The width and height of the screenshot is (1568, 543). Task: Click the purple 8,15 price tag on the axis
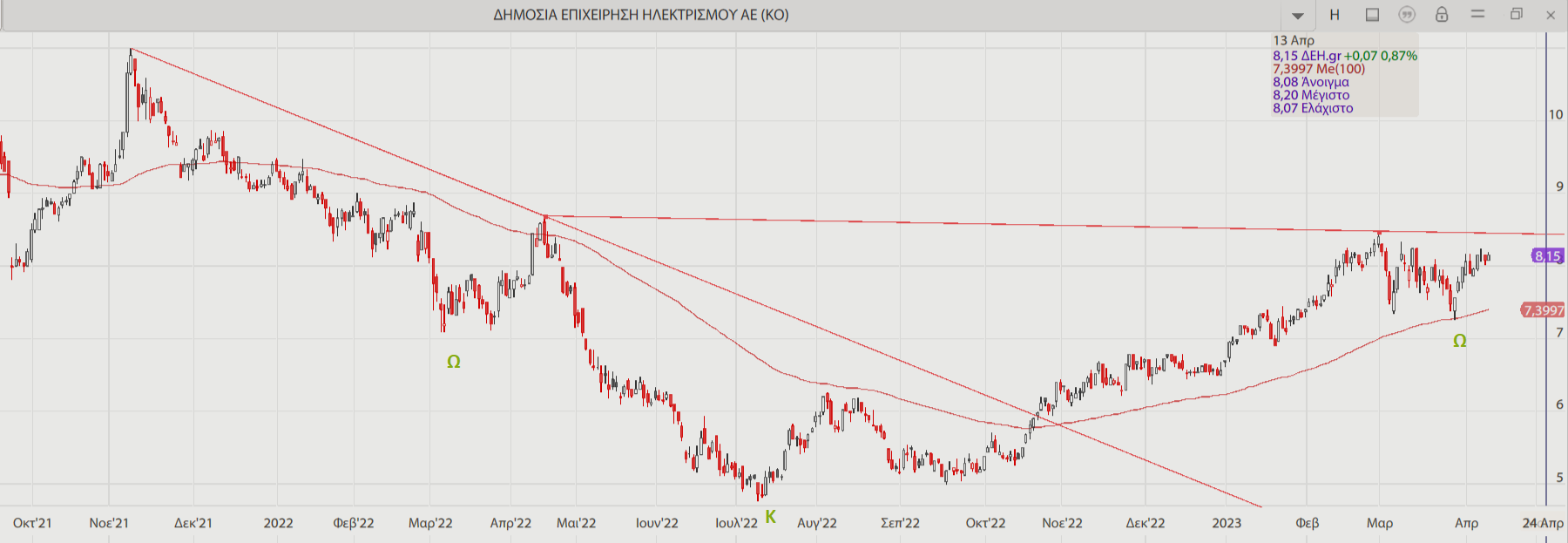pos(1548,256)
